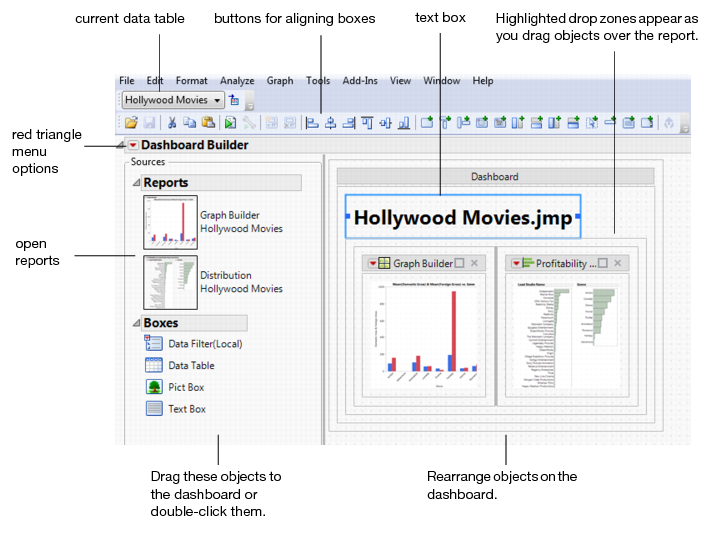Click the Paste clipboard icon
703x546 pixels.
(x=207, y=123)
